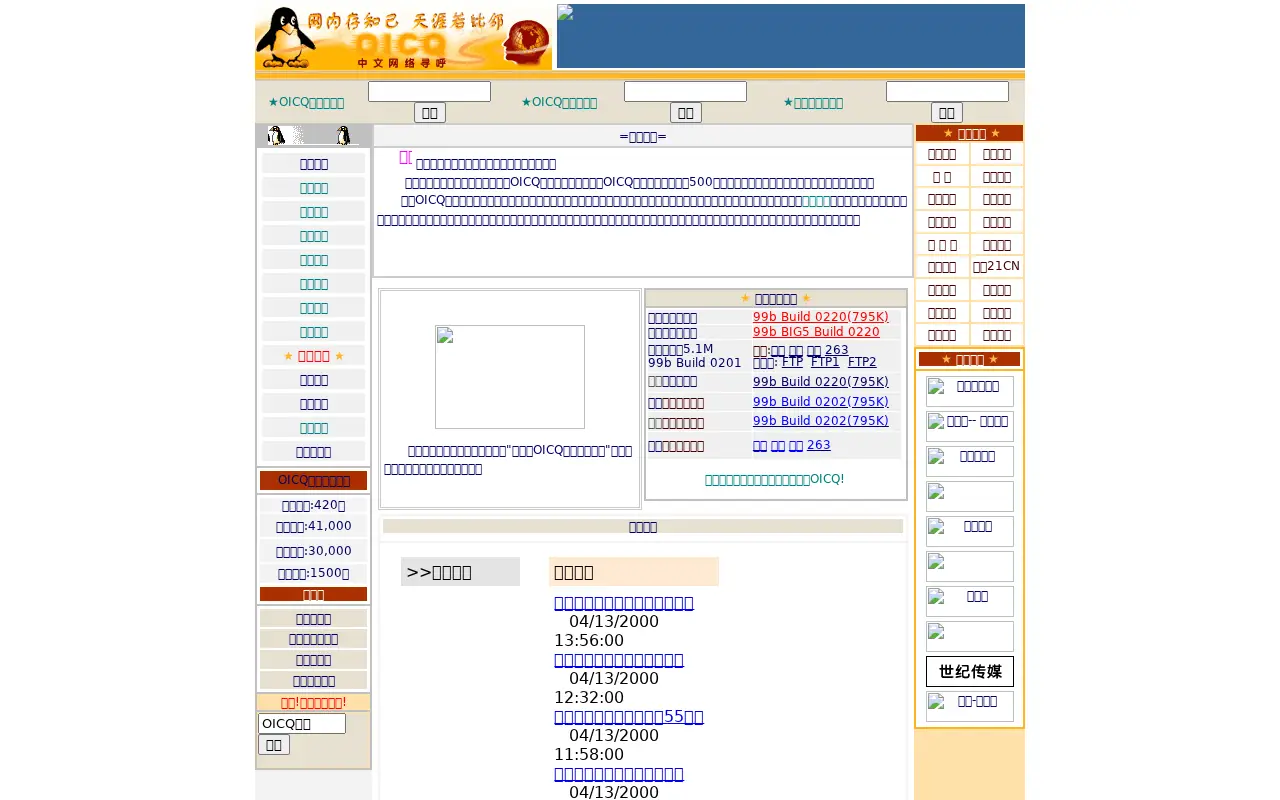1280x800 pixels.
Task: Open the 263 link in the last download row
Action: [x=818, y=445]
